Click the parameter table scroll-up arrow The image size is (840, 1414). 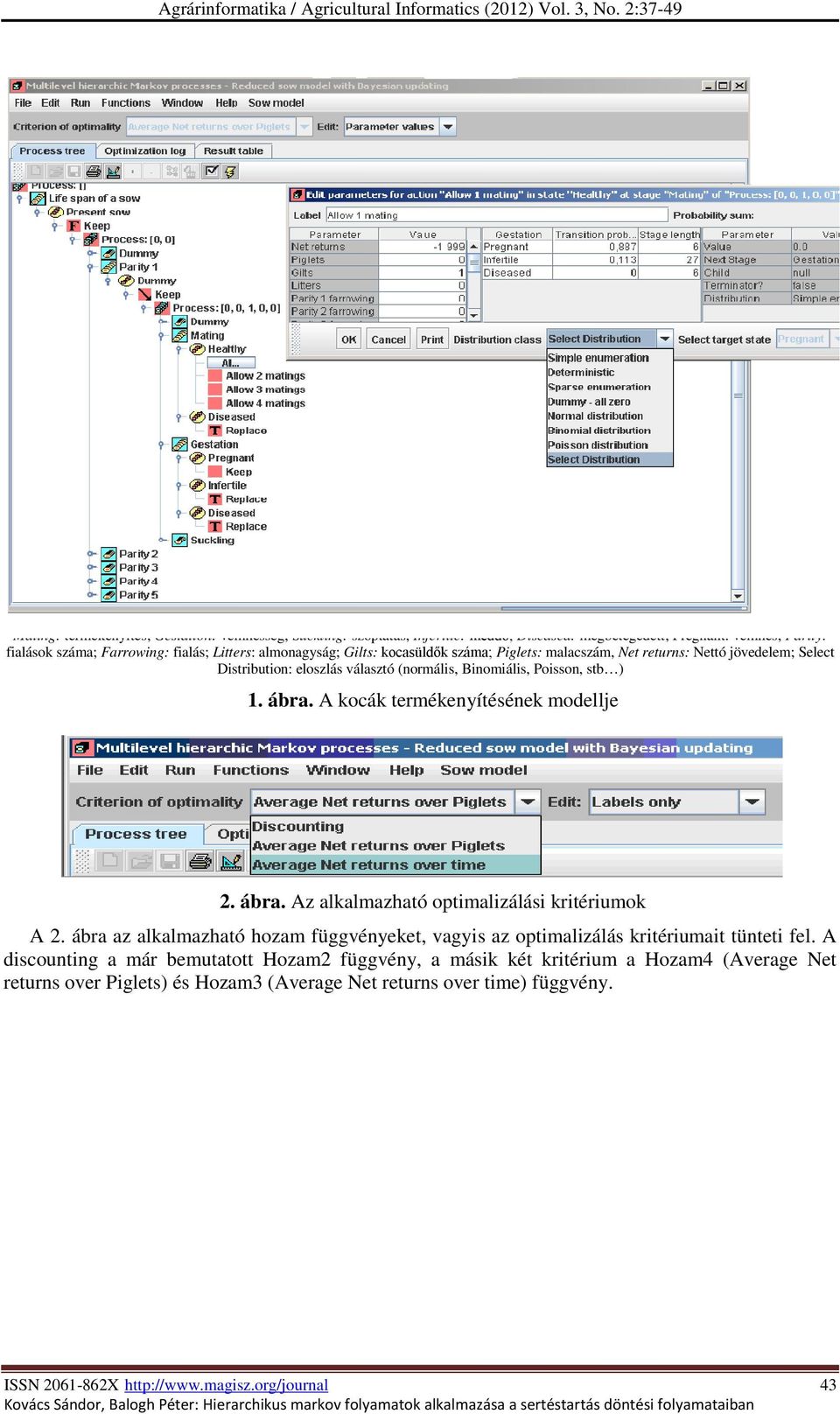pos(473,247)
